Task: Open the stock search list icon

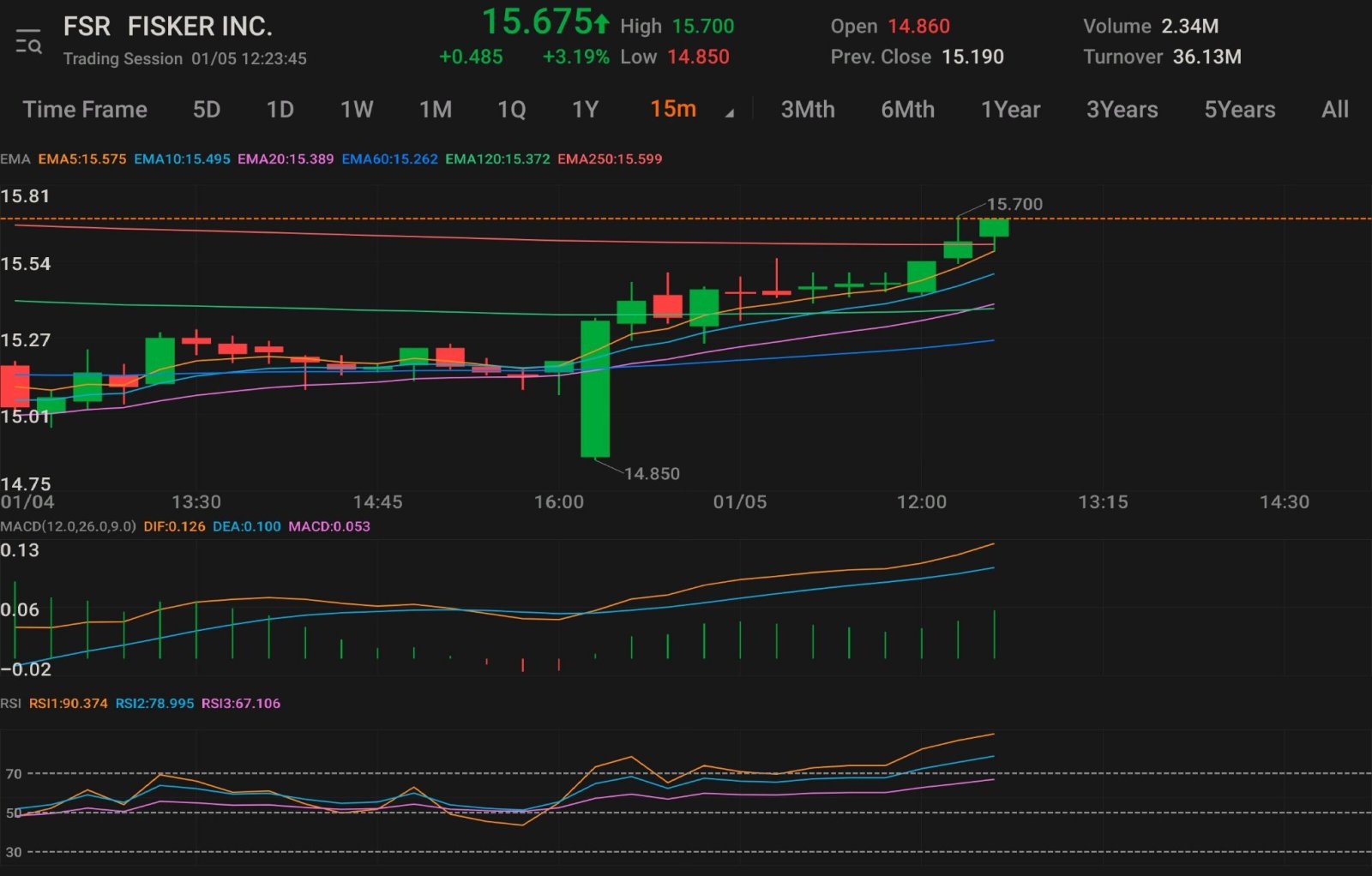Action: click(28, 40)
